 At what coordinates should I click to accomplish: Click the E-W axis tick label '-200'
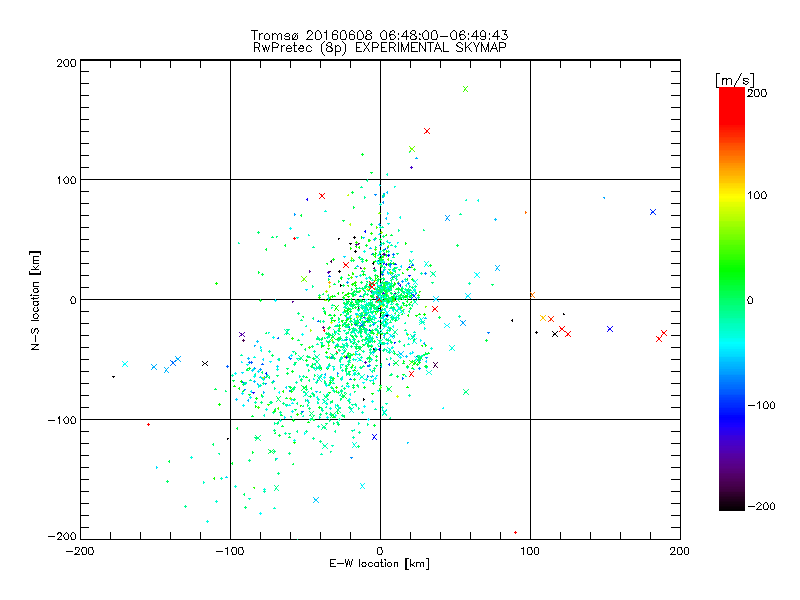[80, 551]
